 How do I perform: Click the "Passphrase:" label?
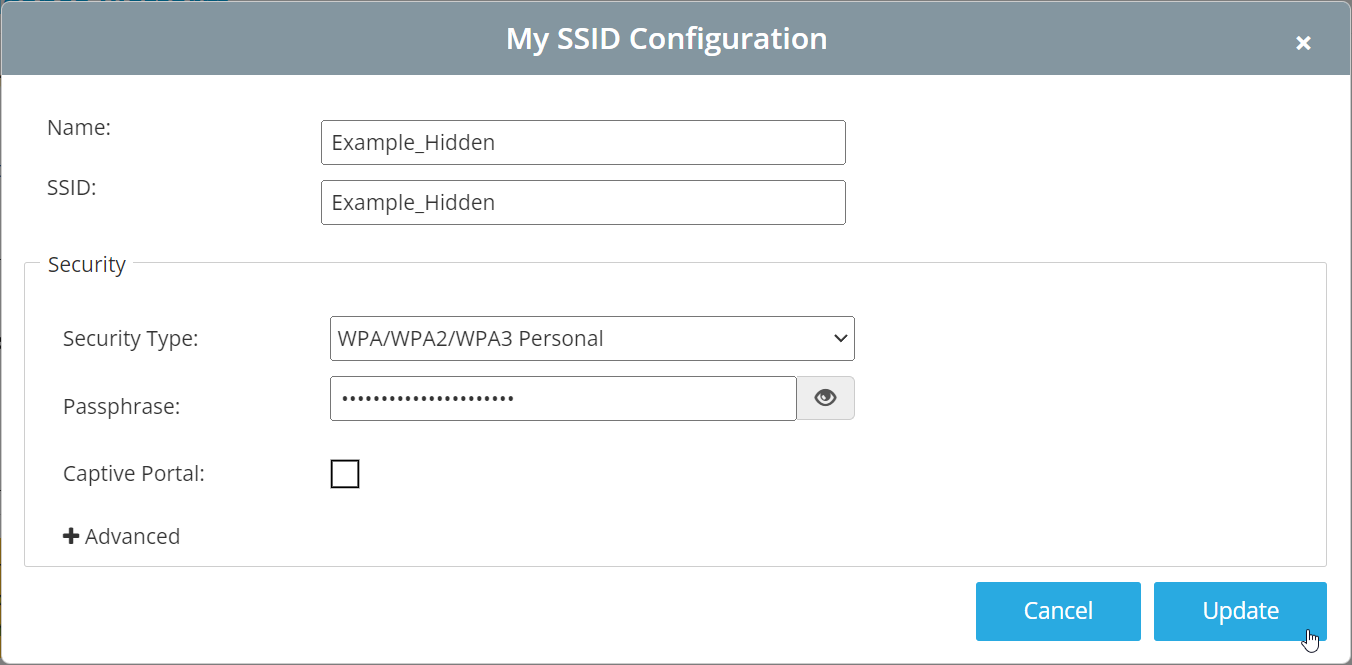coord(121,406)
